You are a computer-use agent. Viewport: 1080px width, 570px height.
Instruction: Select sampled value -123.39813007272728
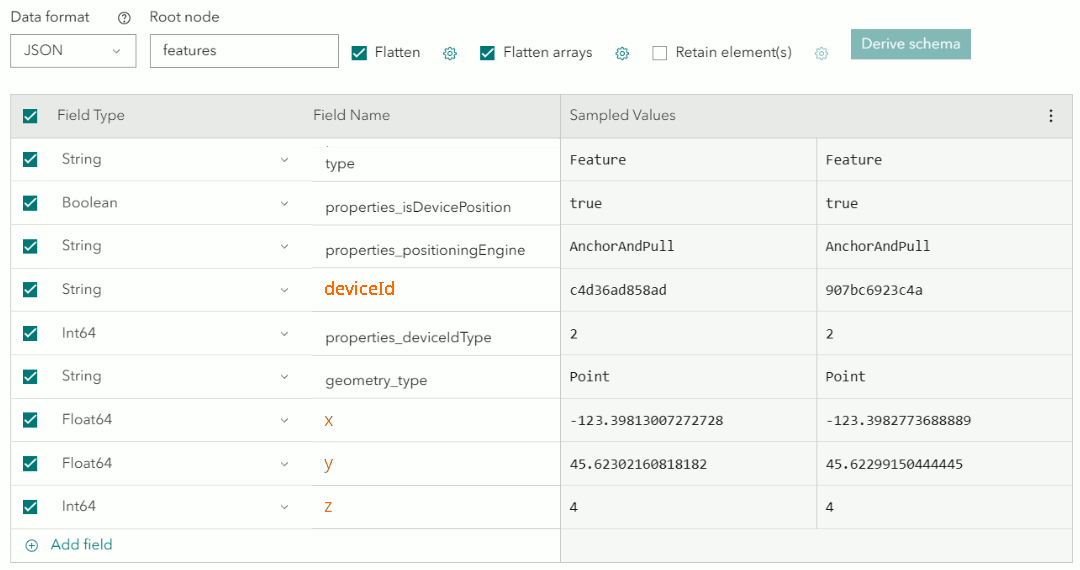point(646,421)
